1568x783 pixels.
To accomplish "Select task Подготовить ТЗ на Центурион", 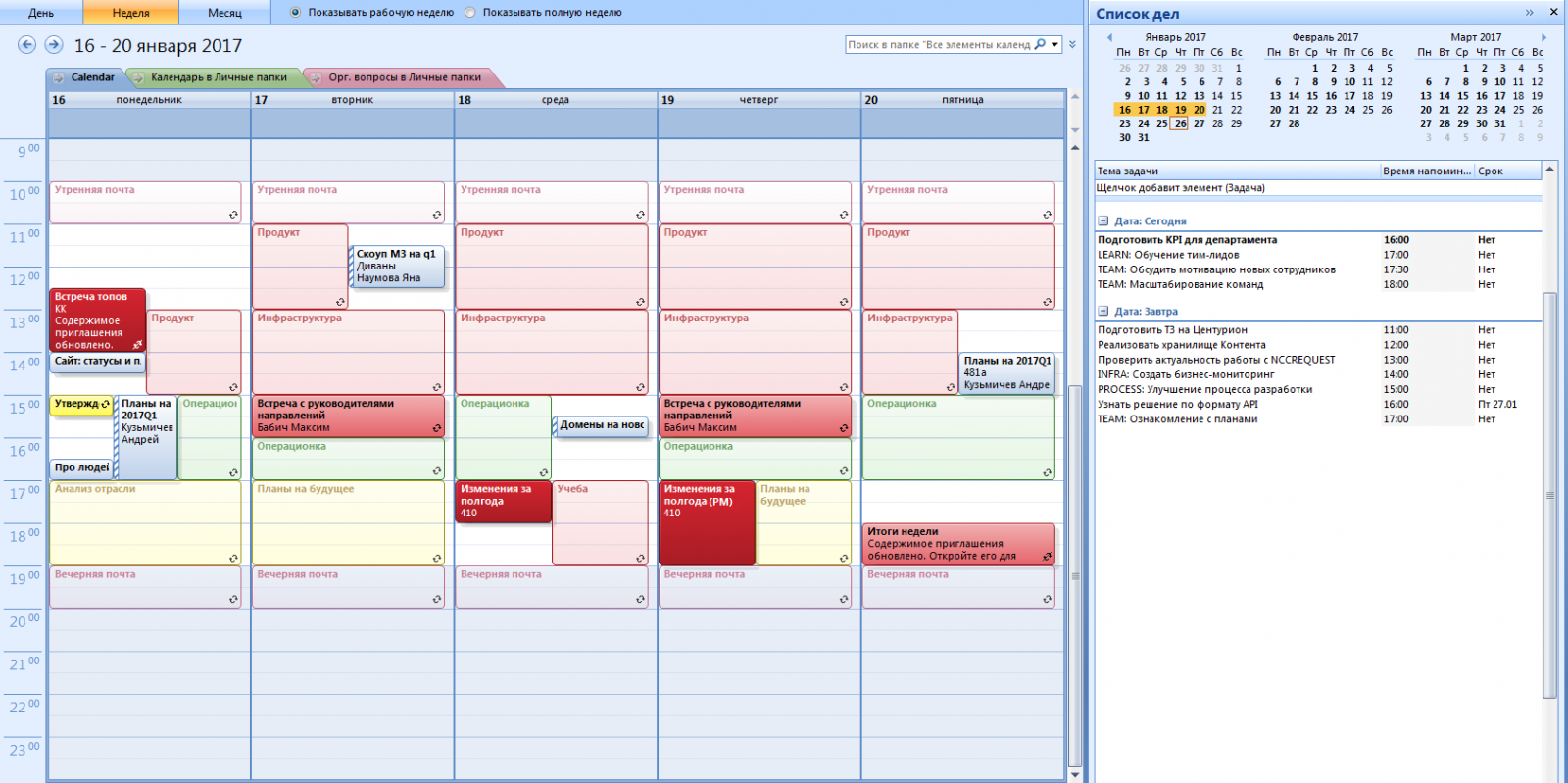I will (x=1317, y=330).
